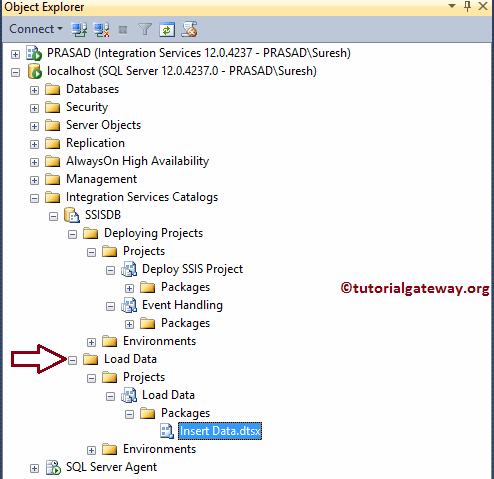Collapse the Event Handling project node
The image size is (494, 479).
110,306
